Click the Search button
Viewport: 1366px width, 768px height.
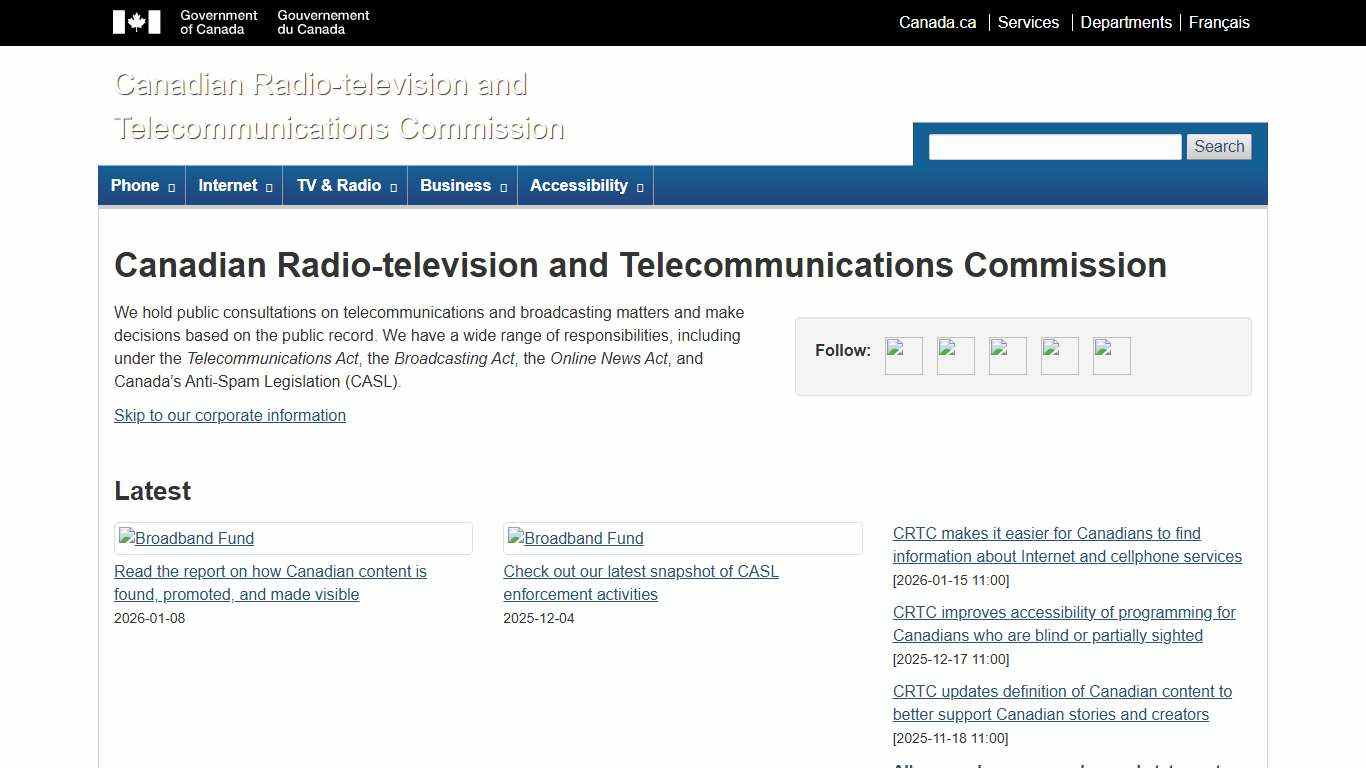pos(1219,146)
